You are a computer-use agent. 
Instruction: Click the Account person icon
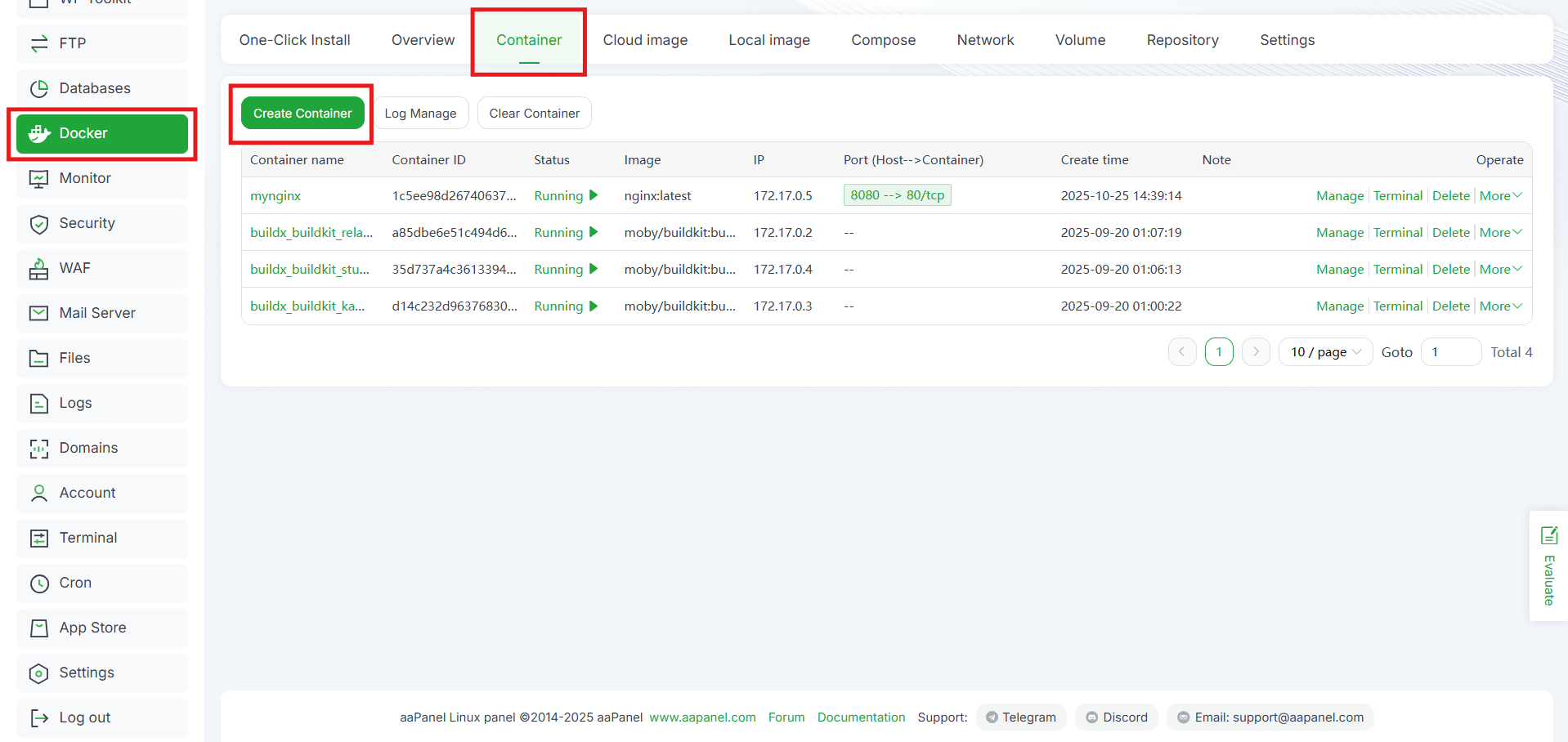[x=39, y=493]
